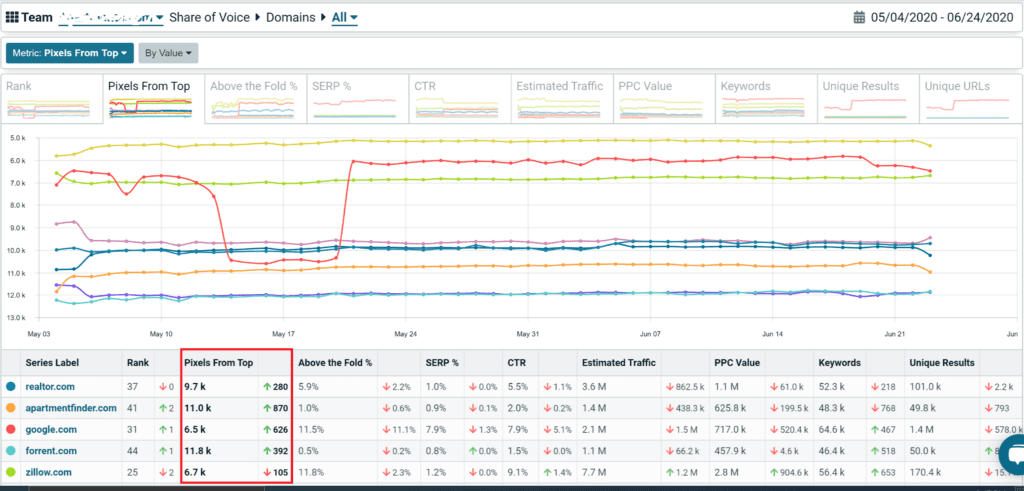The image size is (1024, 491).
Task: Toggle realtor.com blue series dot
Action: pos(10,387)
